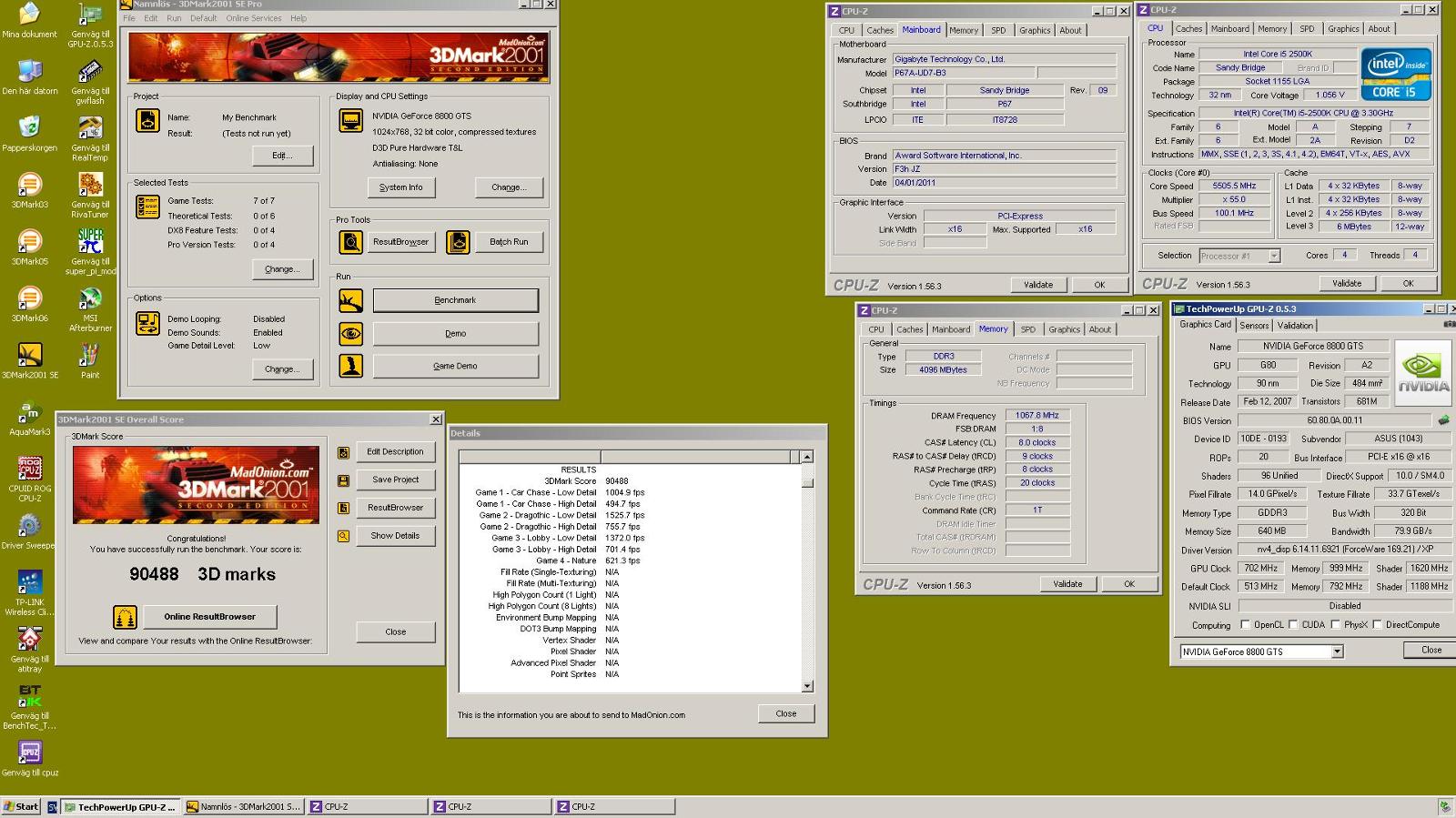Click the system tray icon on the taskbar
Screen dimensions: 1456x818
pos(1444,807)
